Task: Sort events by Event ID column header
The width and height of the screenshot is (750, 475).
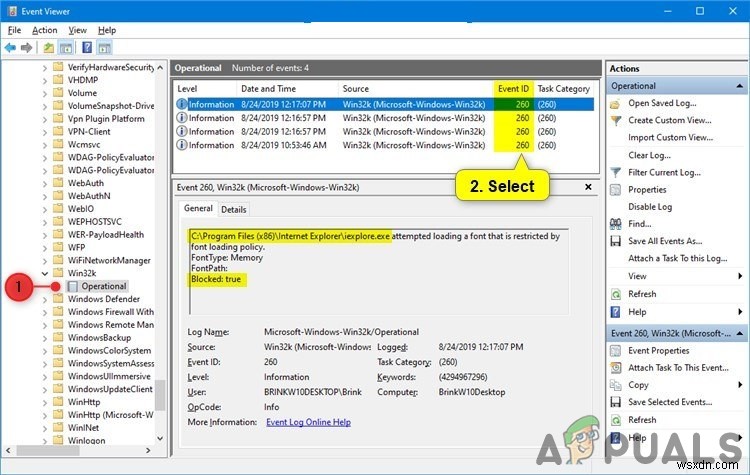Action: click(x=513, y=88)
